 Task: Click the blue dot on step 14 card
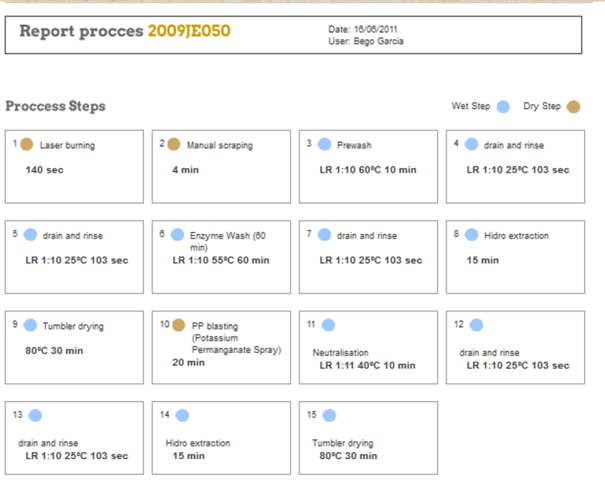[182, 416]
